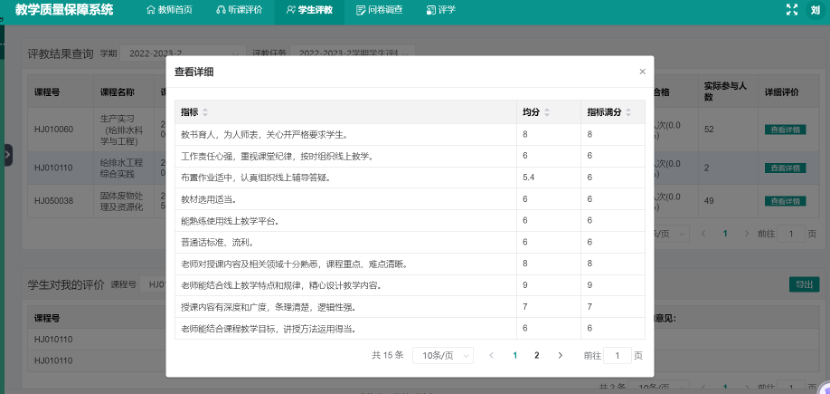The height and width of the screenshot is (394, 830).
Task: Select page 1 in dialog pagination
Action: click(515, 355)
